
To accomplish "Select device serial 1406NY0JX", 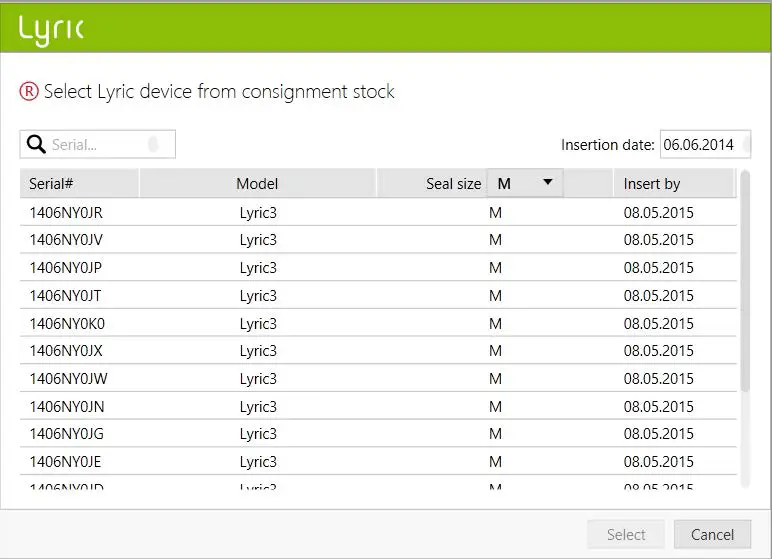I will click(66, 351).
